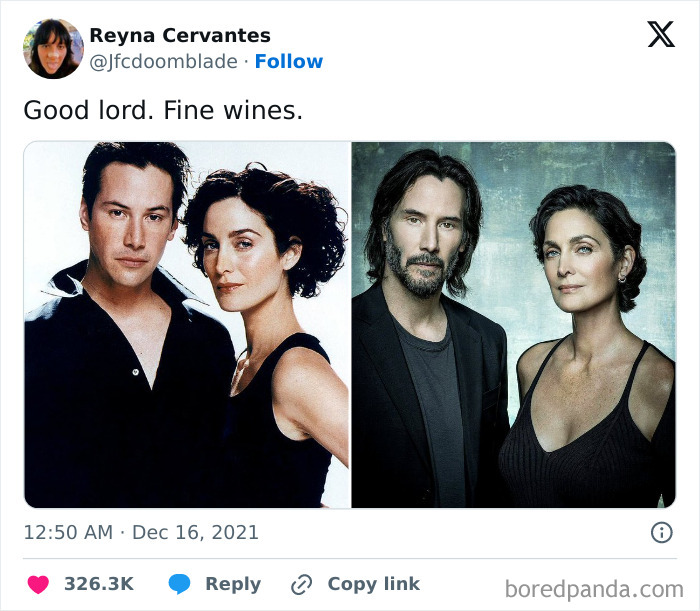Open the @Jfcdoomblade handle link
This screenshot has height=611, width=700.
[163, 62]
